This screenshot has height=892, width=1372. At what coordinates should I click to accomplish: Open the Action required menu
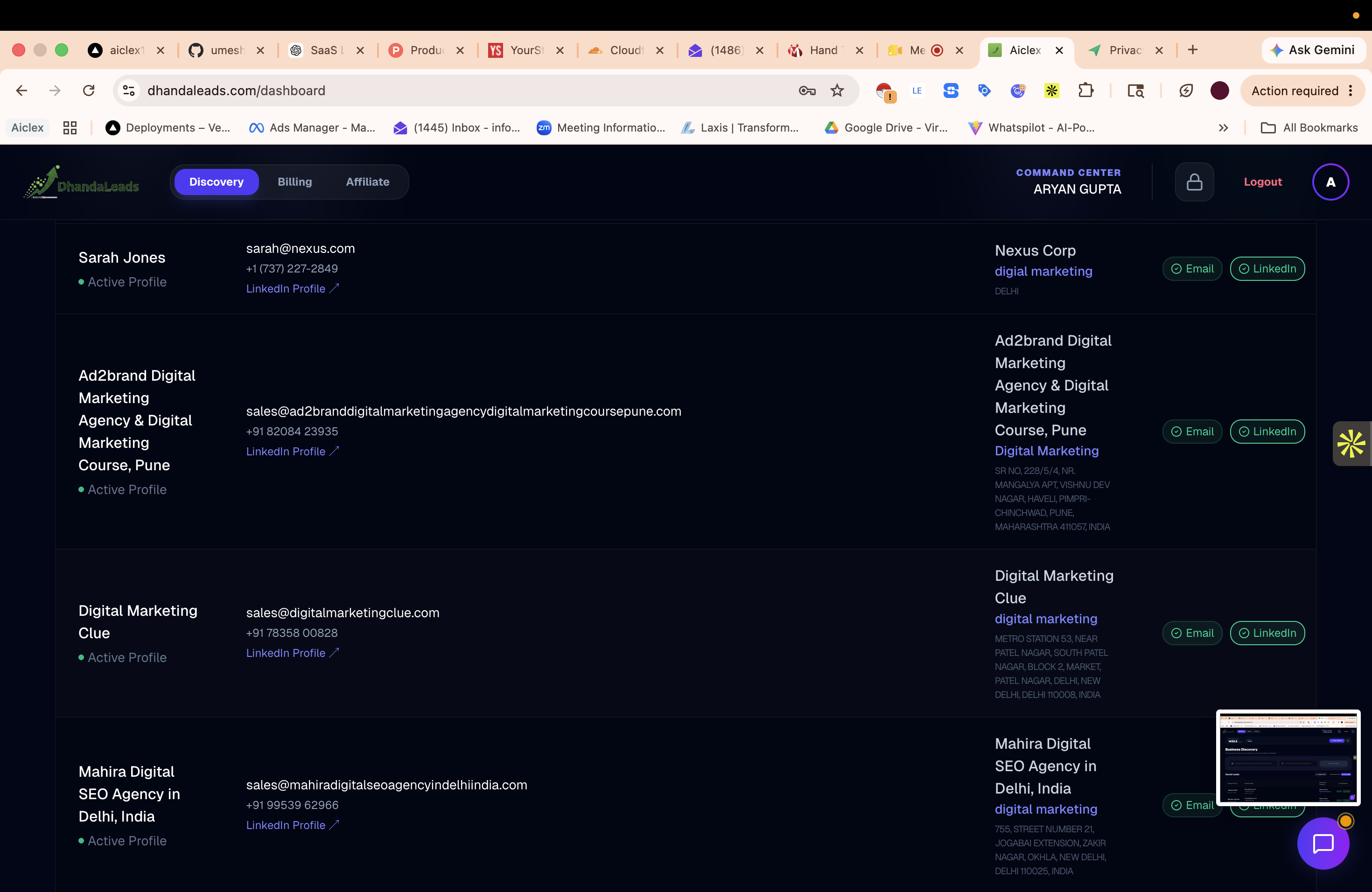(x=1302, y=91)
